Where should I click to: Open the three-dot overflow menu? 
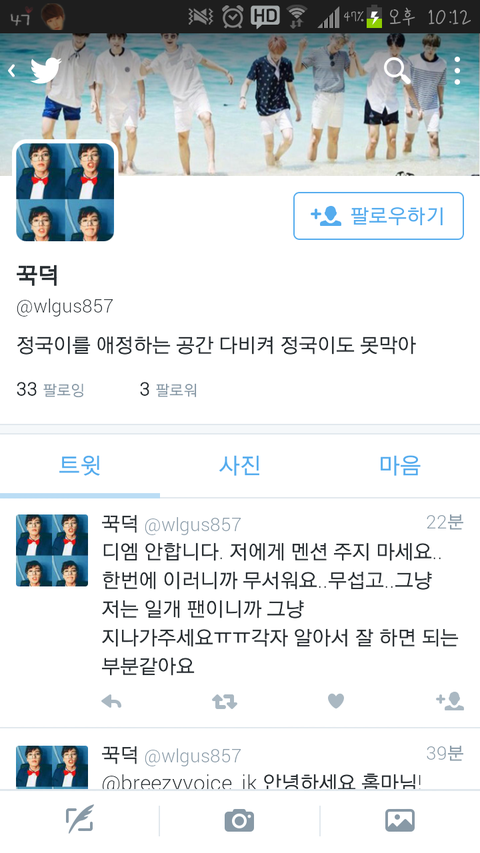(457, 71)
